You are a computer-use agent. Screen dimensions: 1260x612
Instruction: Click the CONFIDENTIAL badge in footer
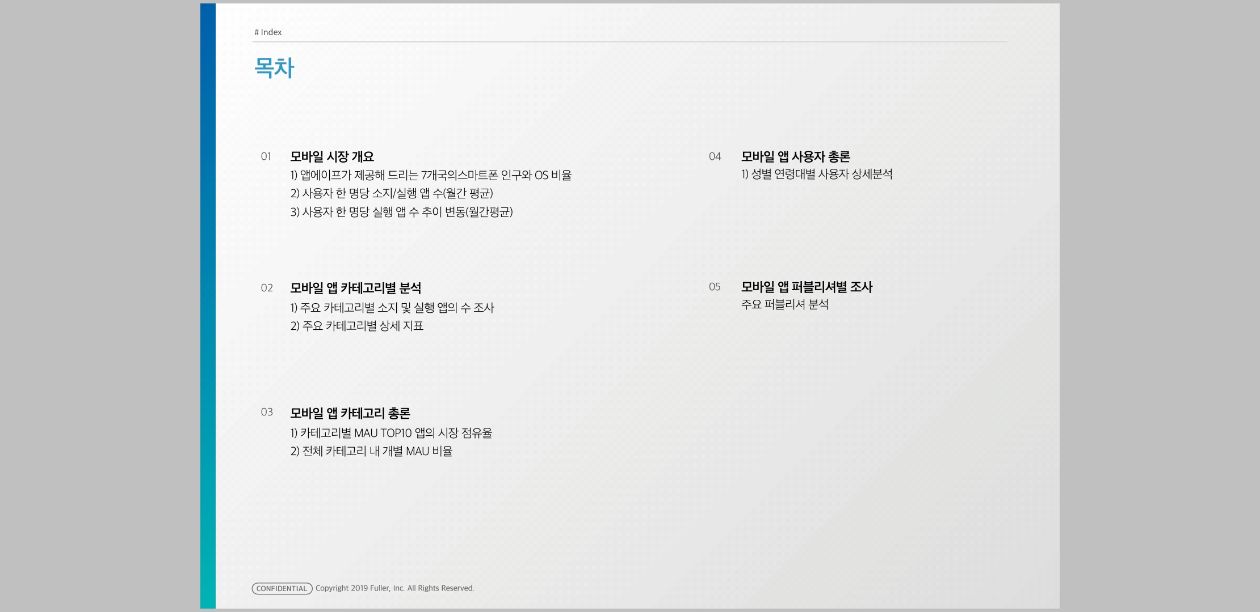click(x=282, y=588)
